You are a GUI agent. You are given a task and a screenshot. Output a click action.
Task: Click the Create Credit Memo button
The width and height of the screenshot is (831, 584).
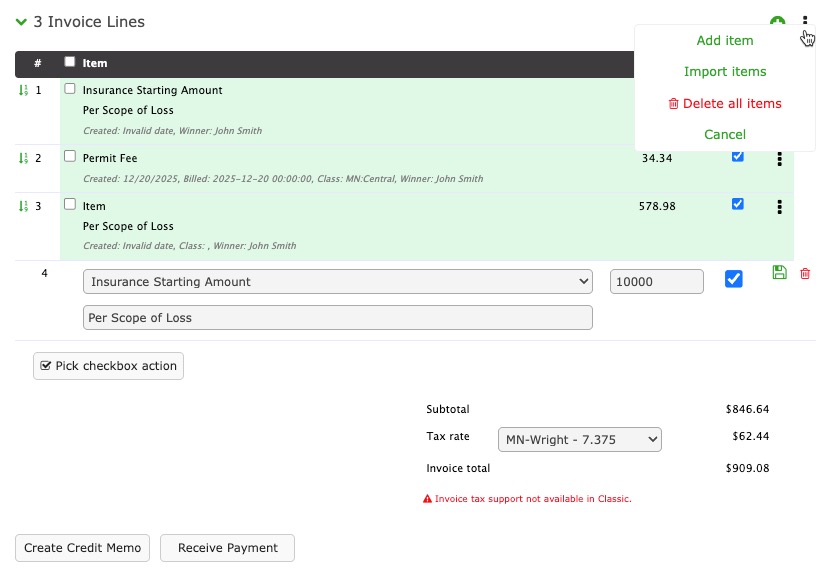(83, 548)
